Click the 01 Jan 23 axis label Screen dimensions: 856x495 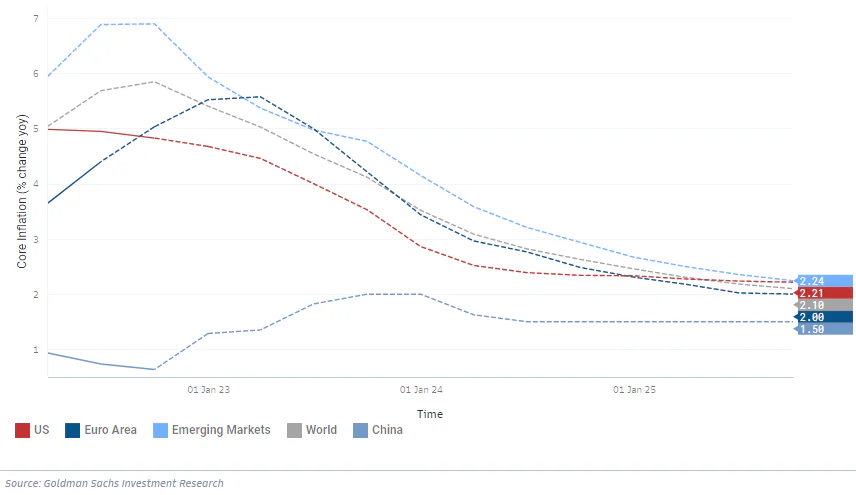[x=209, y=390]
